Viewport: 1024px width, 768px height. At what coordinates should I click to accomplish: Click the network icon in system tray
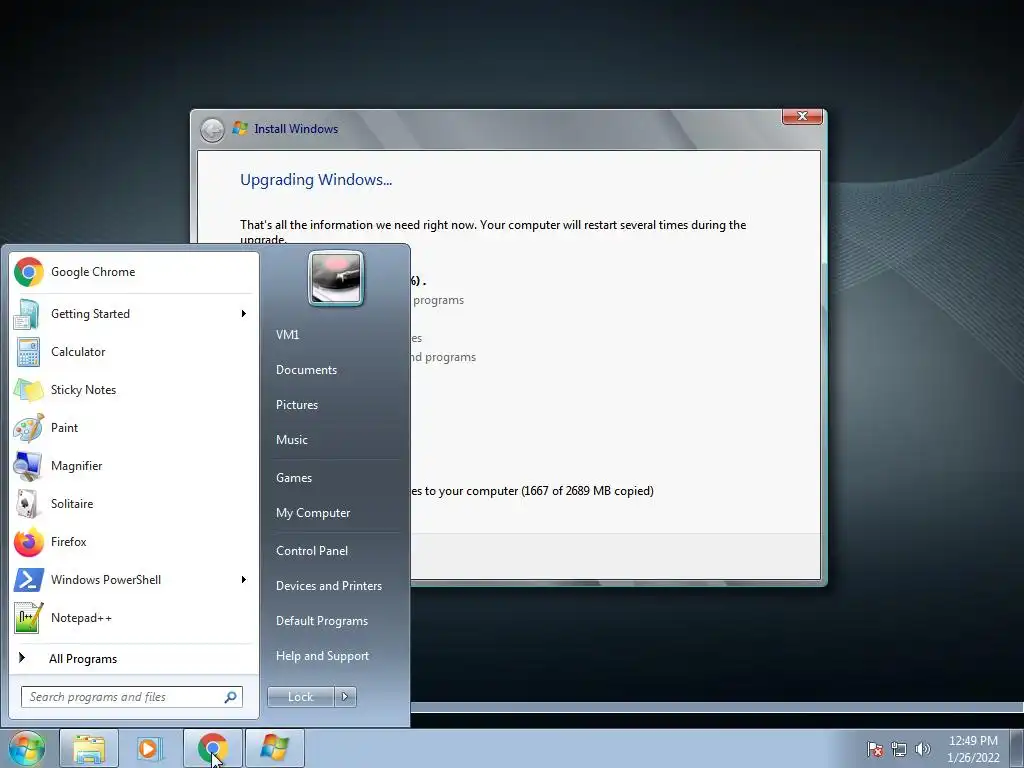click(x=899, y=749)
